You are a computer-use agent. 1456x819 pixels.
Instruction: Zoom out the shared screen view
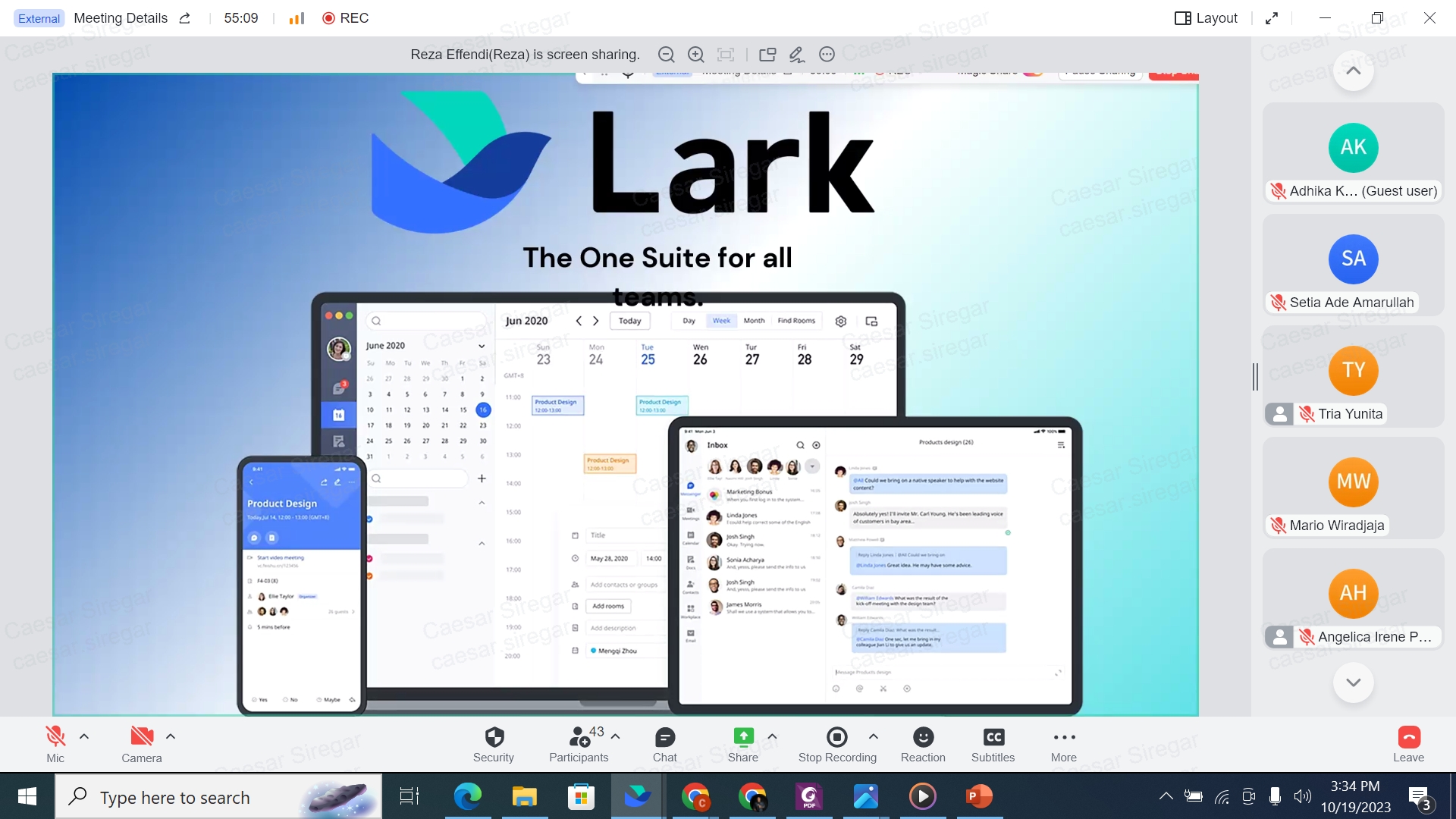666,55
